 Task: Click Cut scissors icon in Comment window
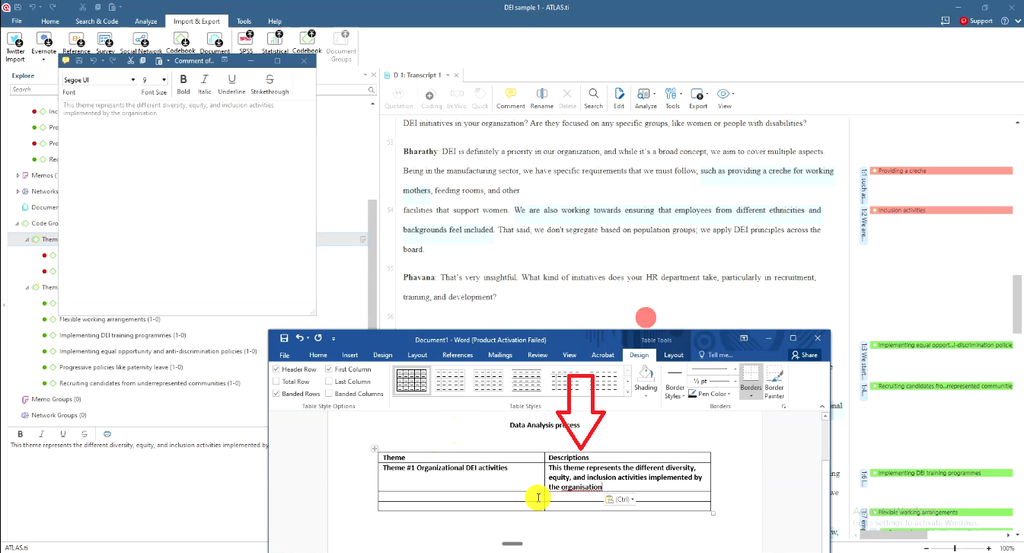[131, 61]
